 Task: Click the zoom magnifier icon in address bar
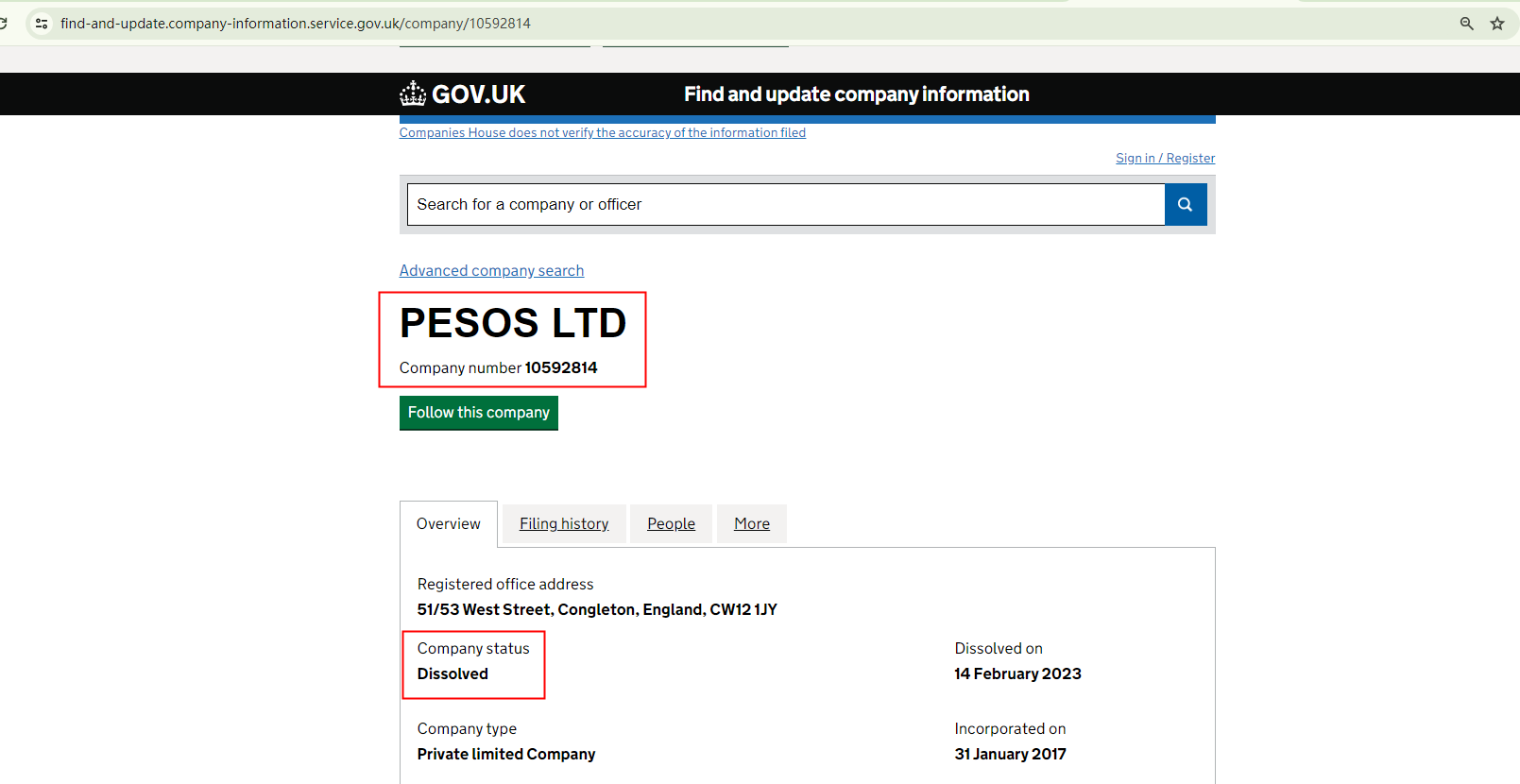(x=1466, y=24)
